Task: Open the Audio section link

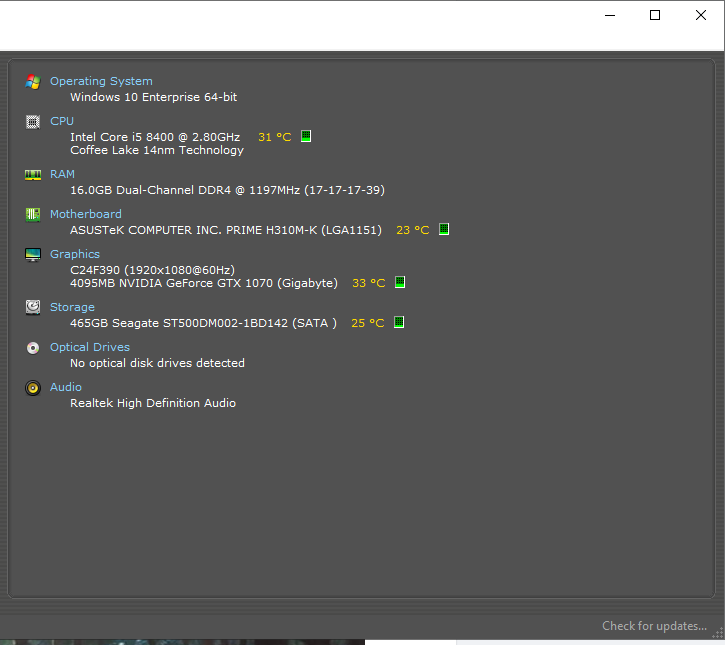Action: click(66, 387)
